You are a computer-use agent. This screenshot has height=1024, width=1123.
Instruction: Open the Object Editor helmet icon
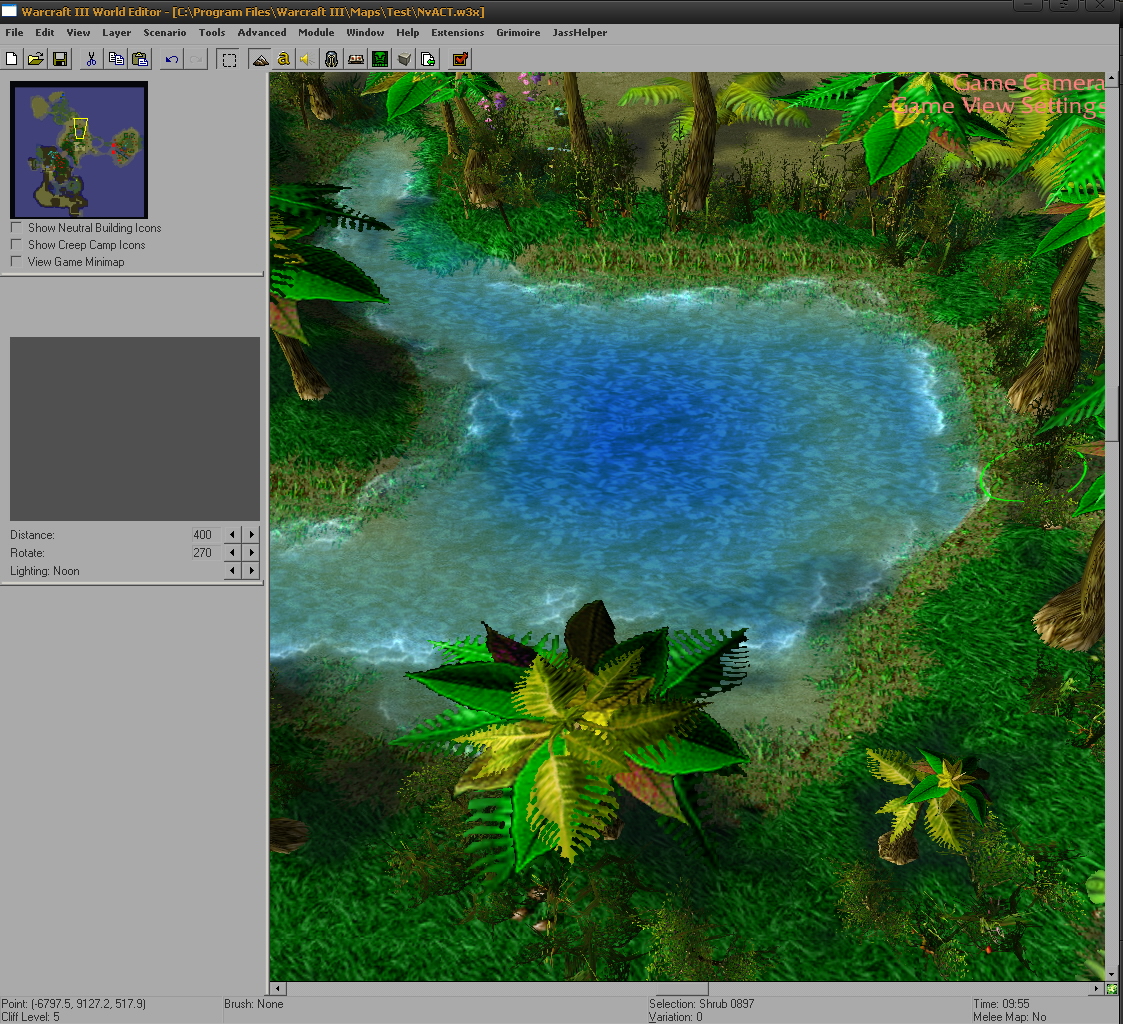(x=332, y=59)
